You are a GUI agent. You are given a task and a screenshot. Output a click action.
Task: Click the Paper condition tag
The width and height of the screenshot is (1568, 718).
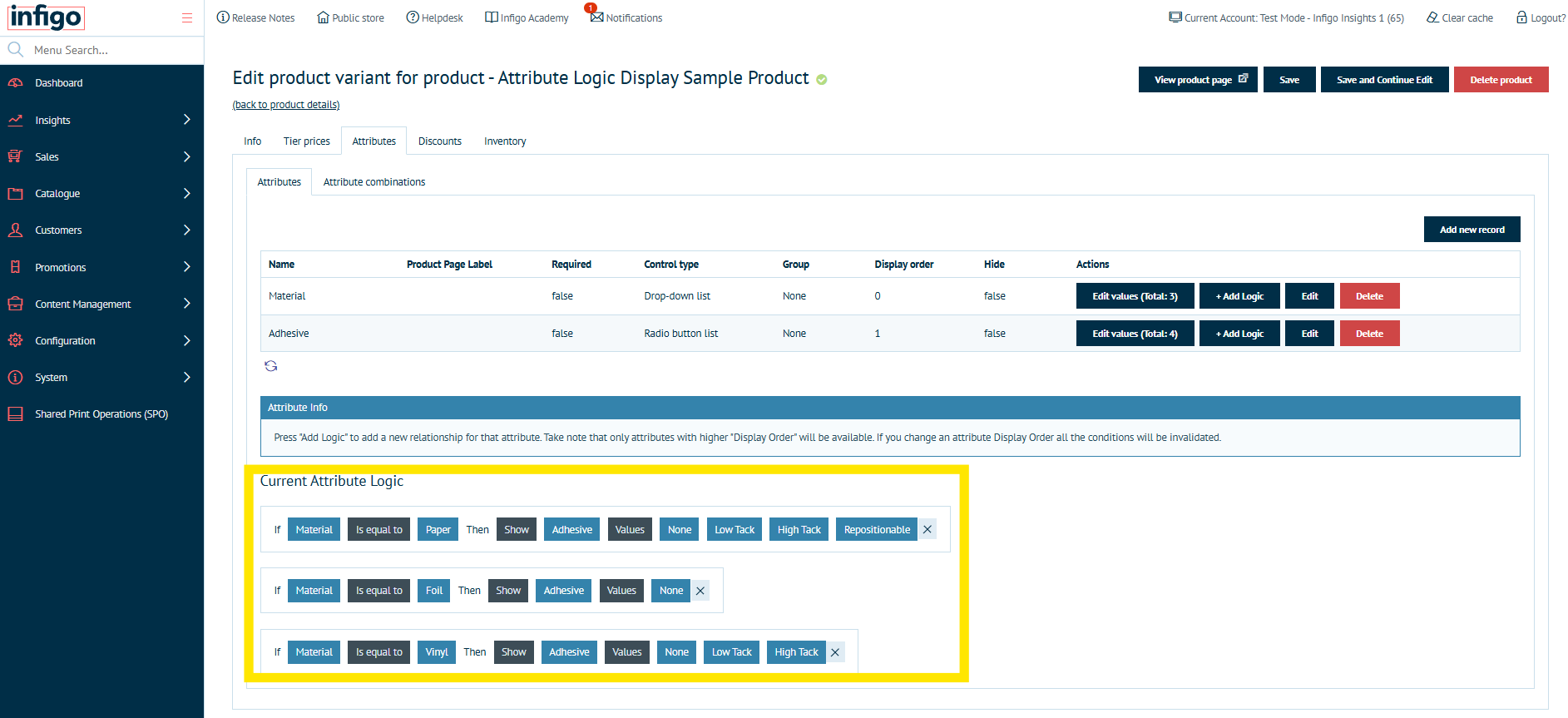[x=438, y=529]
